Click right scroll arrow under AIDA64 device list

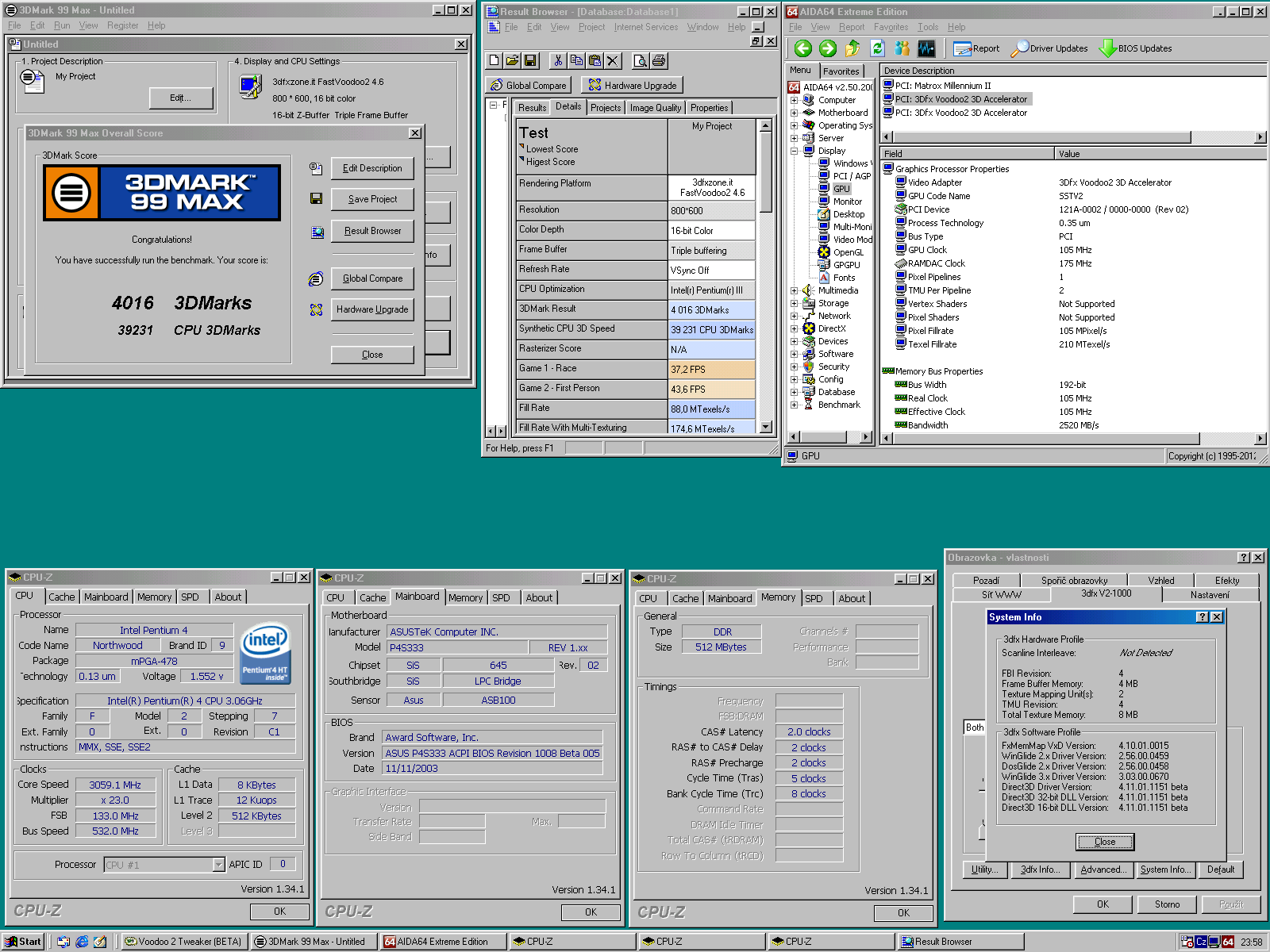point(1260,137)
